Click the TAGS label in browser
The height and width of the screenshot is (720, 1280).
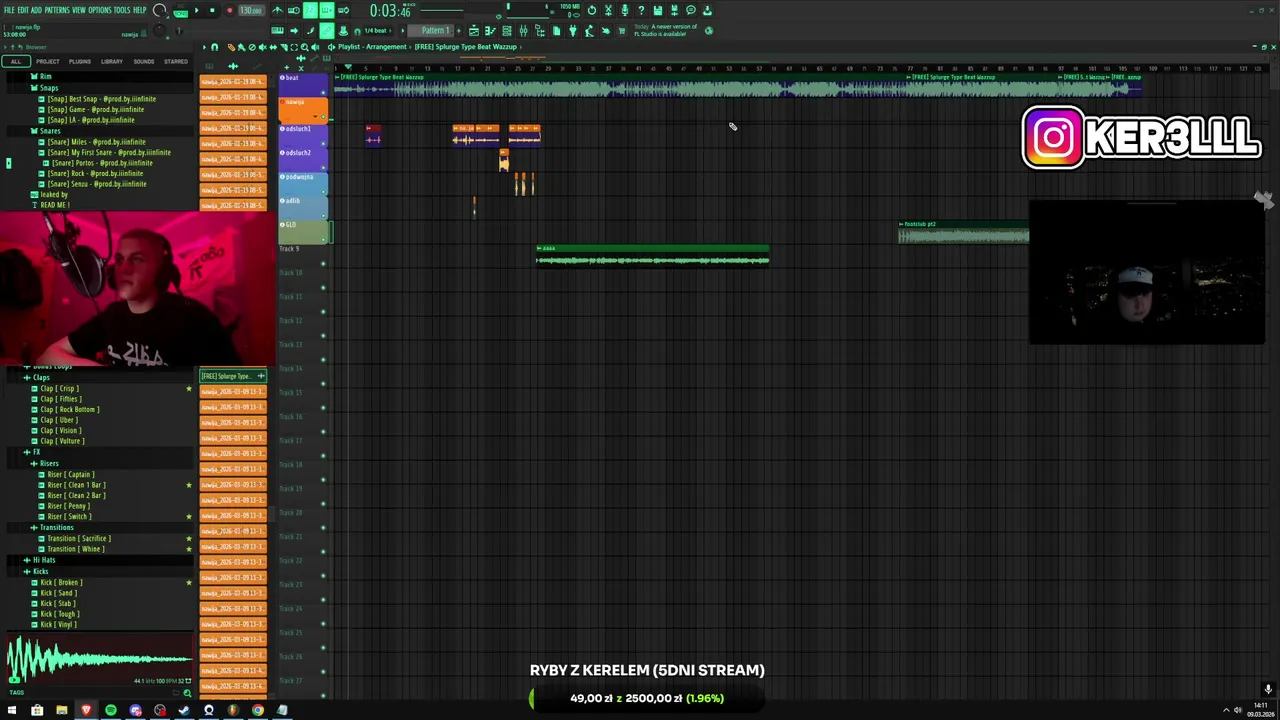(x=16, y=692)
